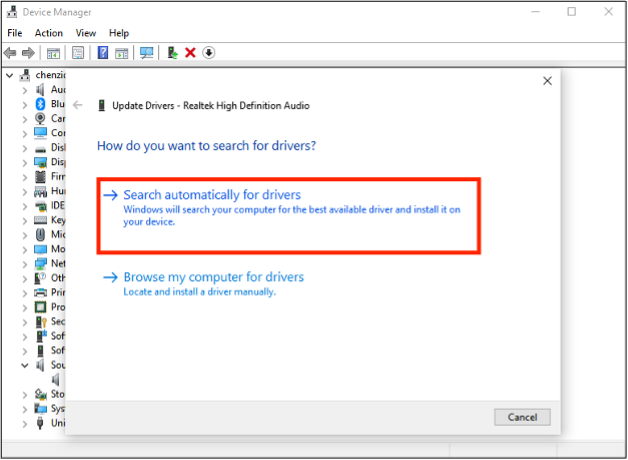The image size is (628, 460).
Task: Click the Update Driver green-arrow icon
Action: [x=172, y=52]
